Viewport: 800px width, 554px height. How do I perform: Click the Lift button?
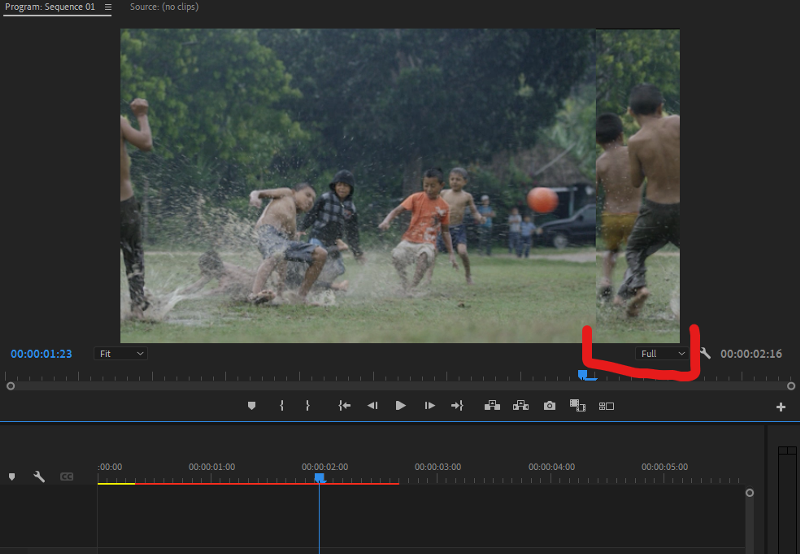[x=492, y=406]
